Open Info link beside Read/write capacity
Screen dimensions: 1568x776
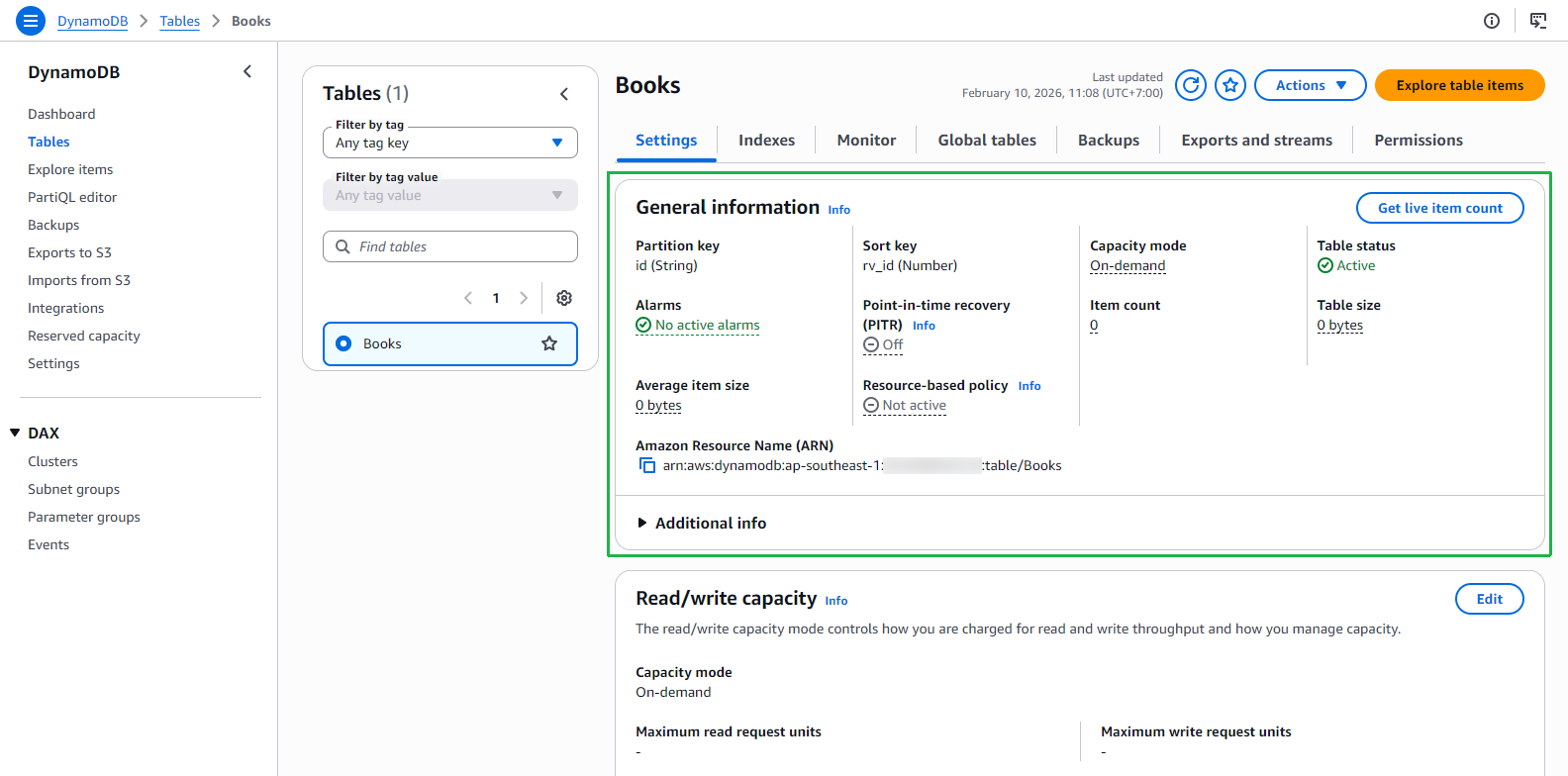pyautogui.click(x=836, y=601)
